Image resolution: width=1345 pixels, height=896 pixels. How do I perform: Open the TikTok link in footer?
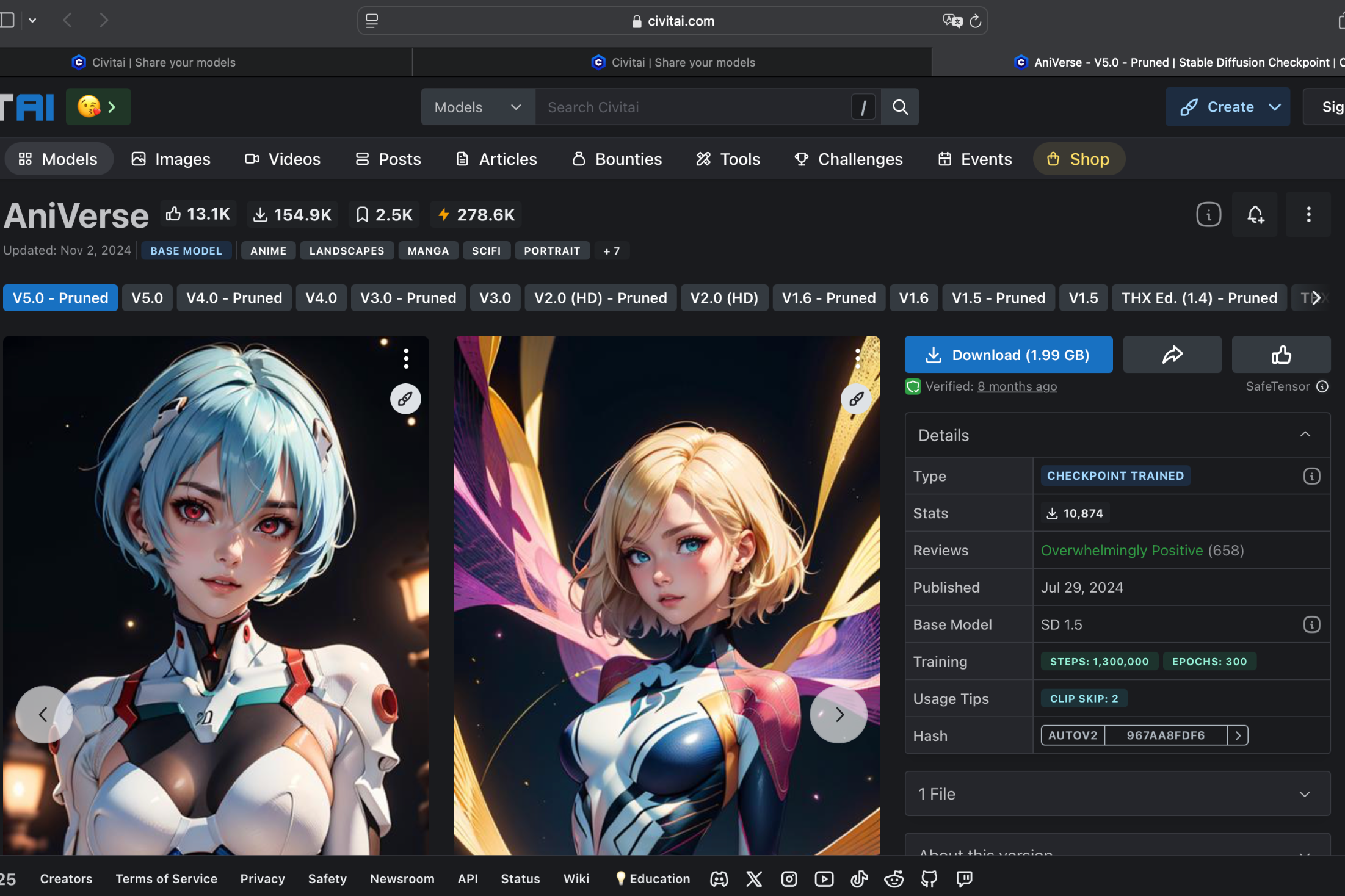pos(859,879)
